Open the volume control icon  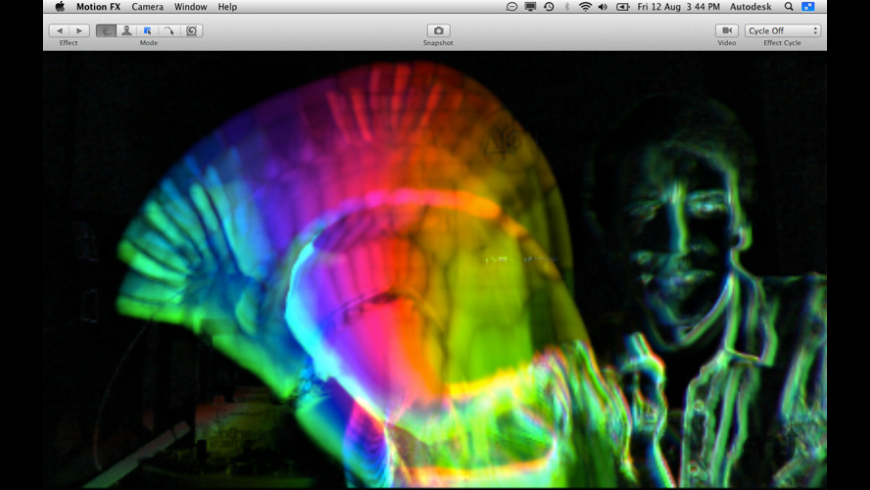[x=603, y=7]
